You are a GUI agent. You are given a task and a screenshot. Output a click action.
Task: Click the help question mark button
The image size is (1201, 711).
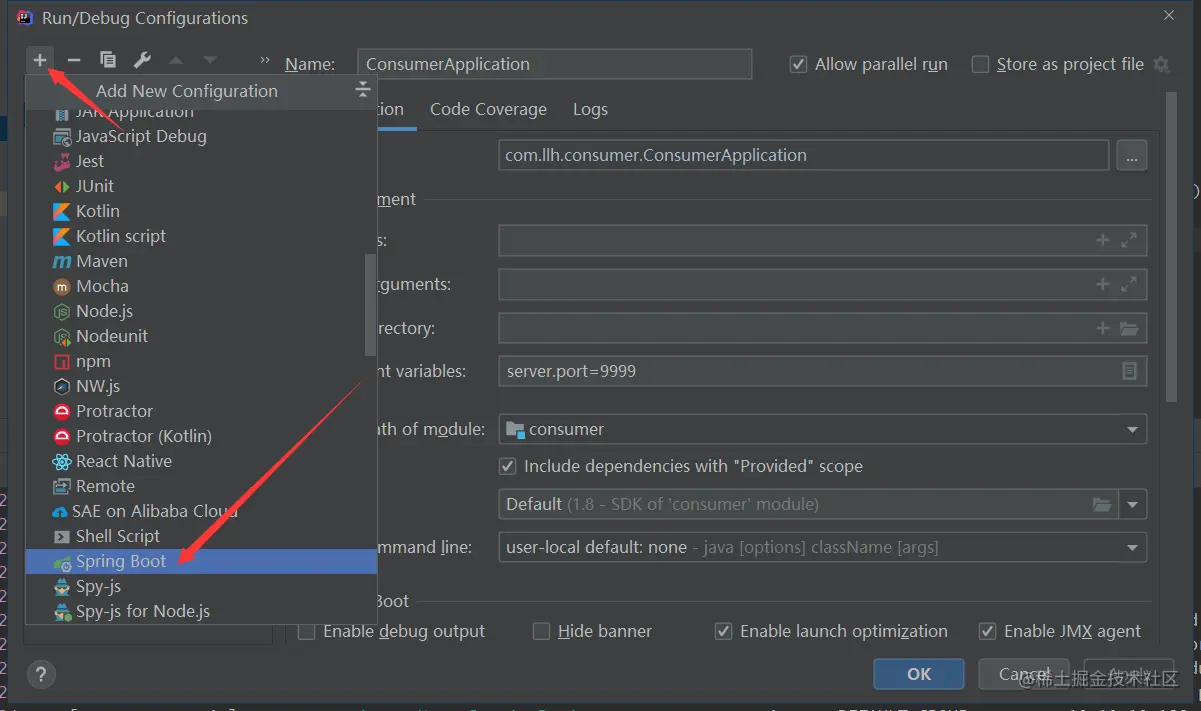pos(42,673)
